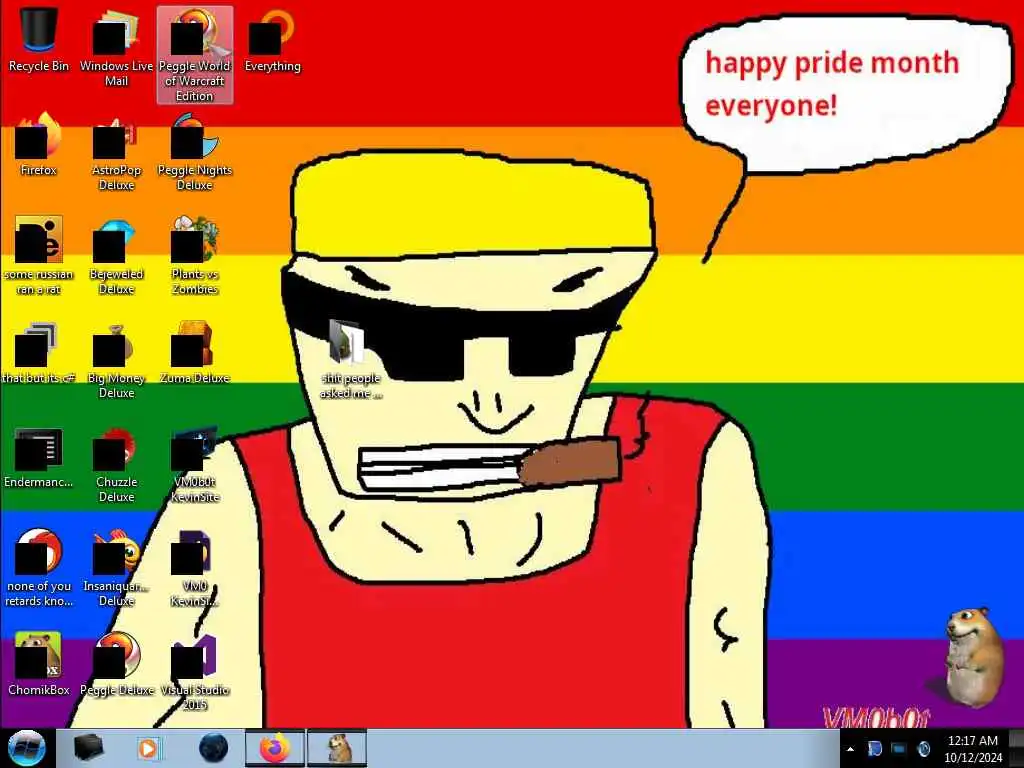Viewport: 1024px width, 768px height.
Task: Select Peggle World of Warcraft Edition icon
Action: 195,55
